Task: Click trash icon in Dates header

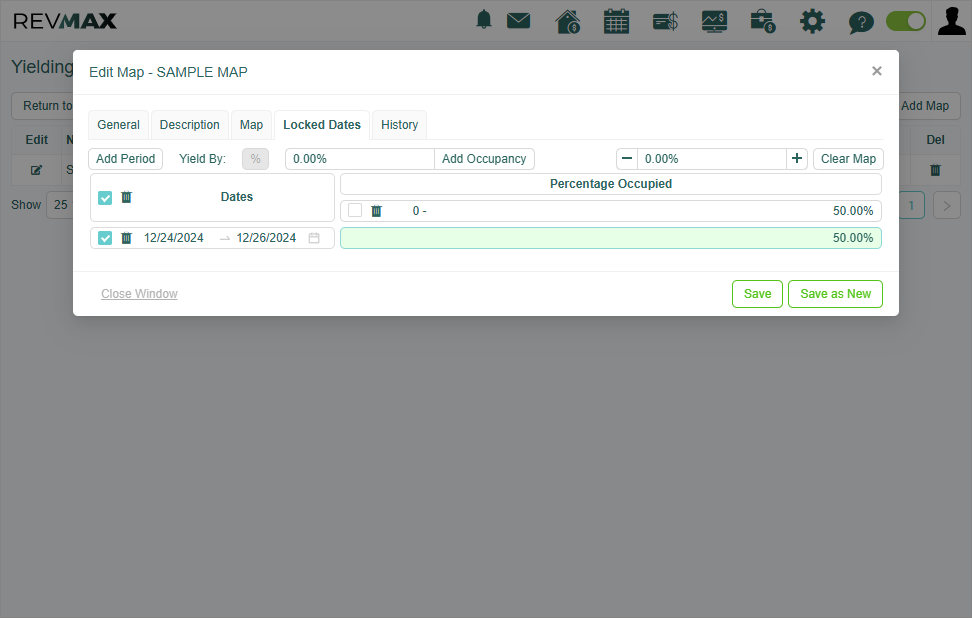Action: 126,197
